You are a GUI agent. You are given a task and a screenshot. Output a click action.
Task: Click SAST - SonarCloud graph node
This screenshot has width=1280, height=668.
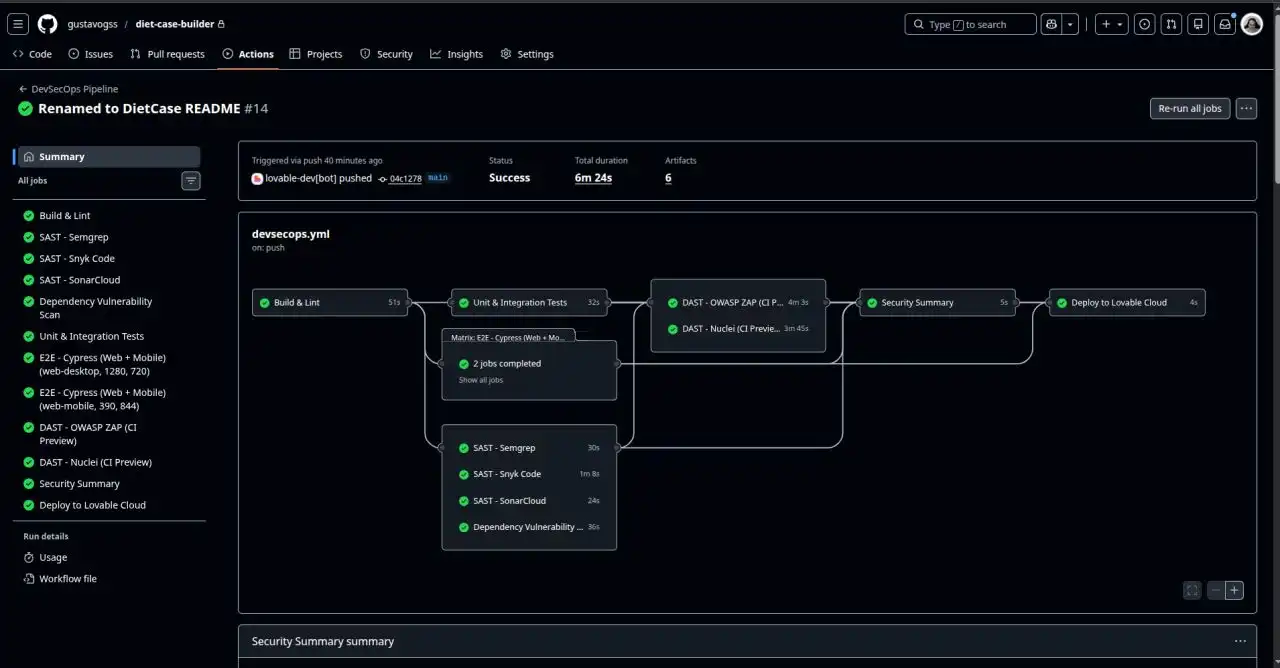click(x=529, y=501)
